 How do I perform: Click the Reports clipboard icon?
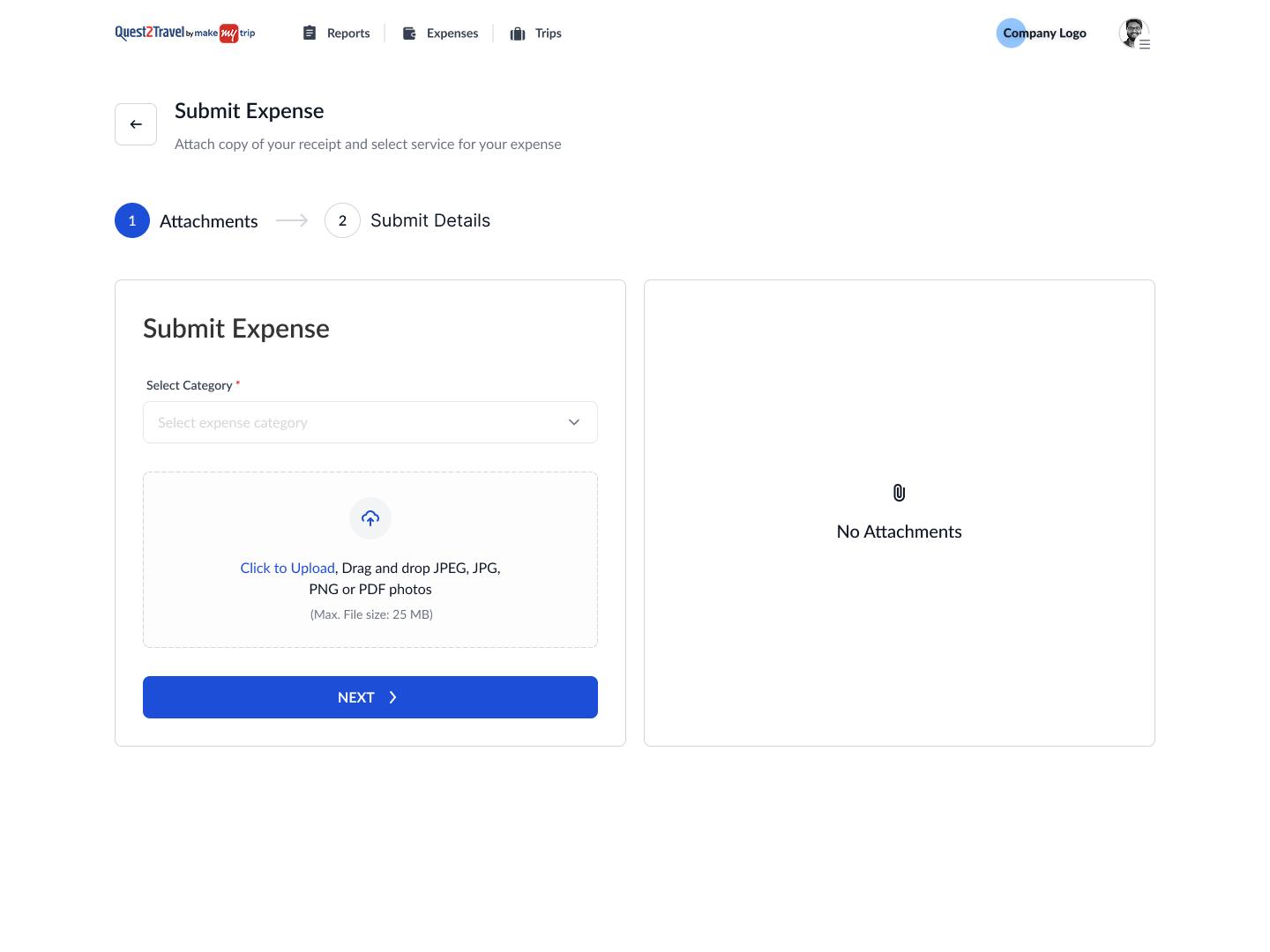(310, 33)
